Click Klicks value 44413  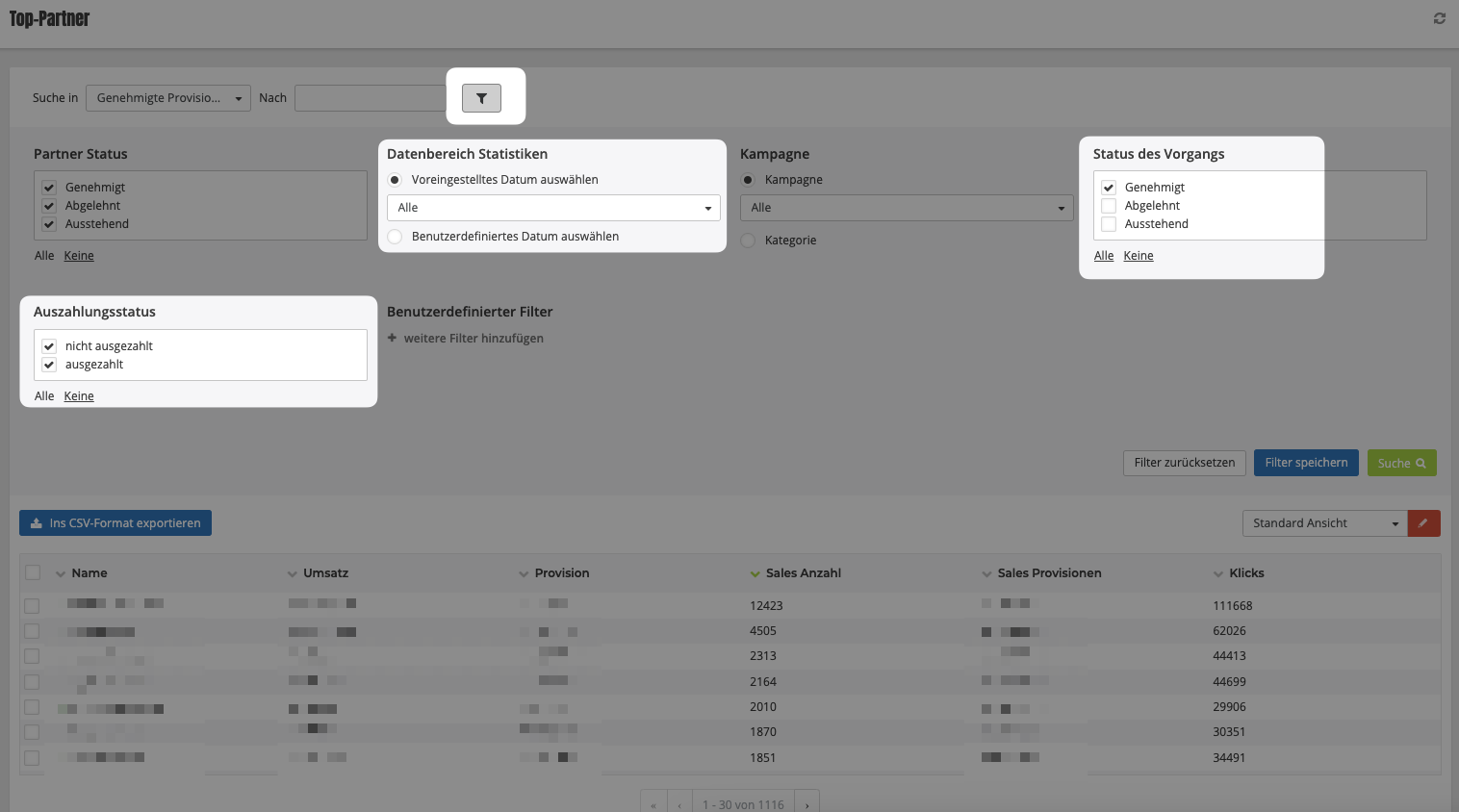(1230, 656)
